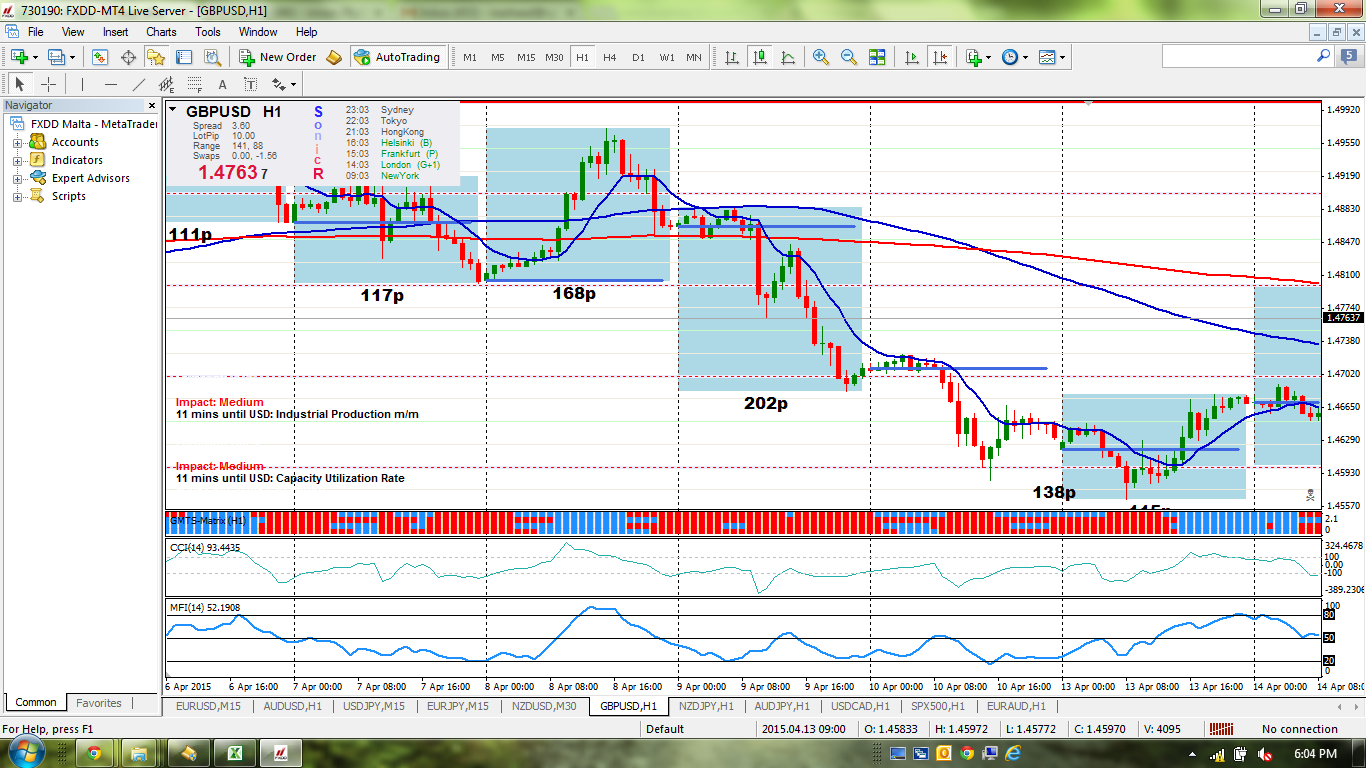Toggle the Data Window crosshair-target icon
Viewport: 1366px width, 768px height.
[128, 57]
